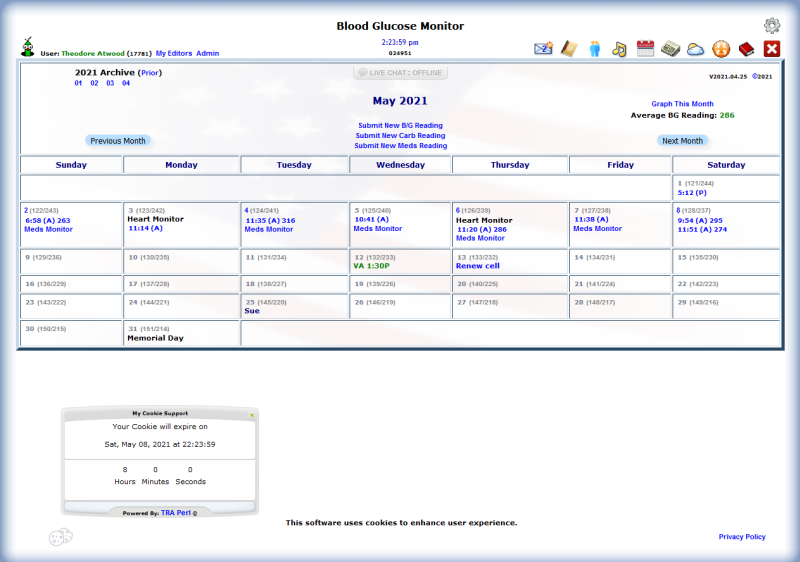Open Meds Monitor on May 5
Screen dimensions: 800x562
[x=378, y=228]
